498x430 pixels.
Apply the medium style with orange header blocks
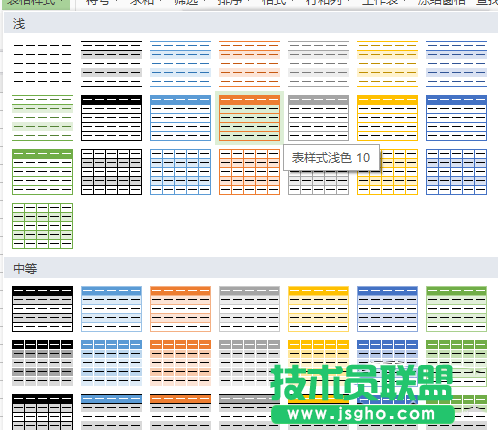pos(180,363)
